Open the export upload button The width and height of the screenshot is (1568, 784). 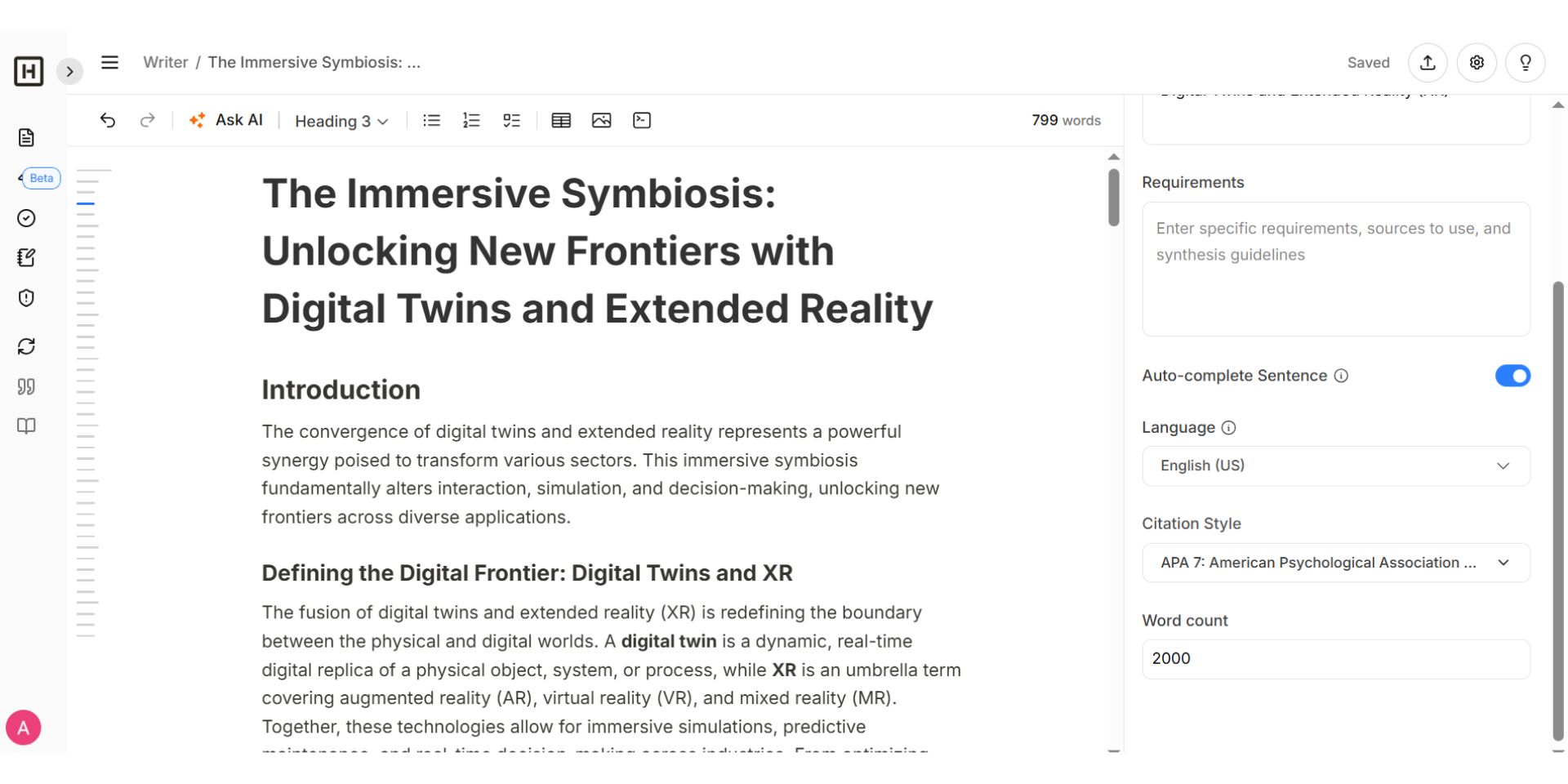click(x=1428, y=63)
